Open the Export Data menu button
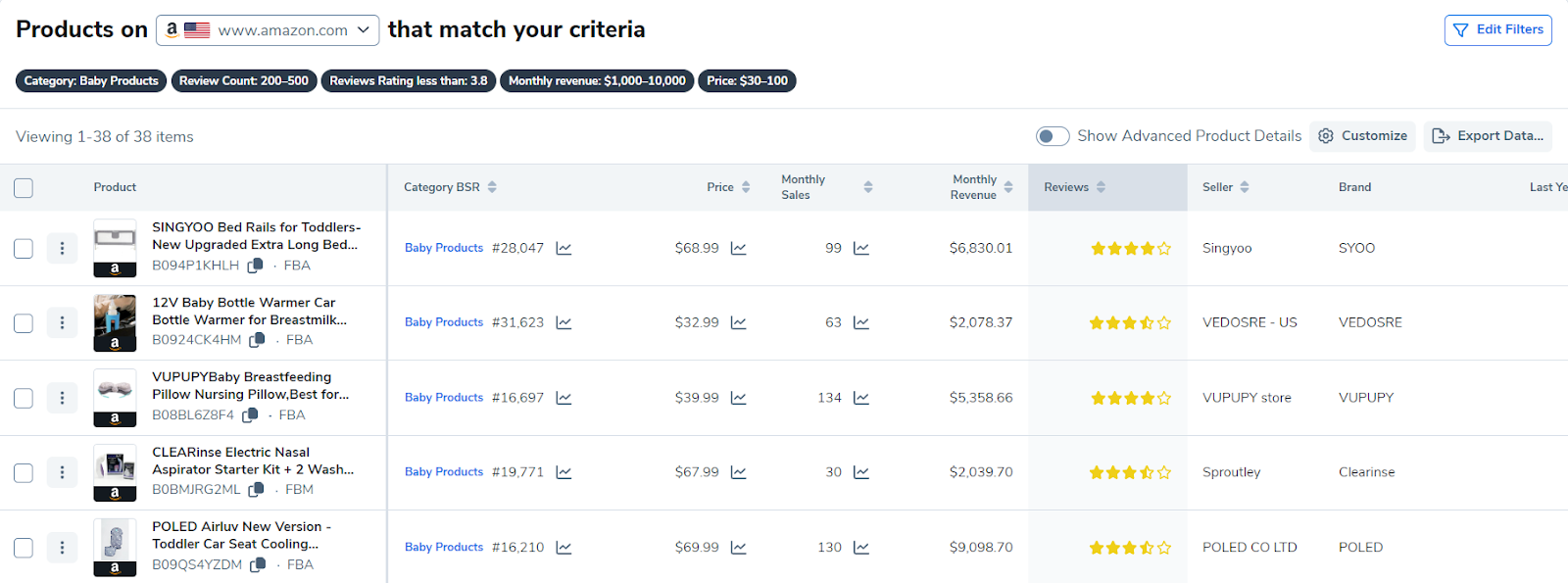 coord(1488,136)
